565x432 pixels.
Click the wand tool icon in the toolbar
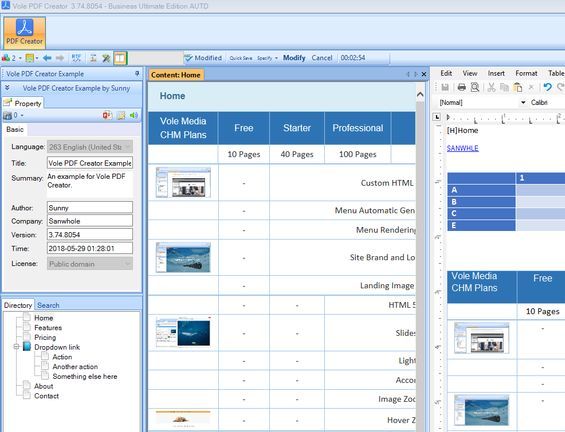point(106,58)
